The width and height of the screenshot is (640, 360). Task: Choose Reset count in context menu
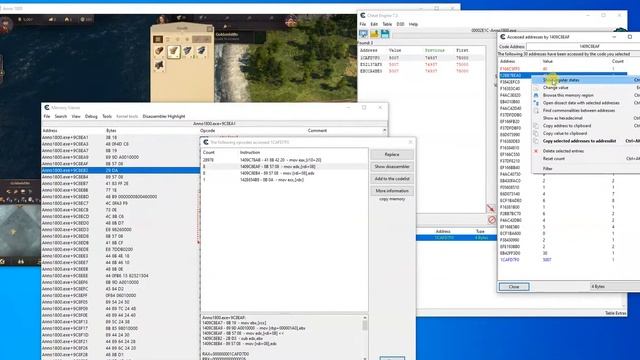pyautogui.click(x=553, y=158)
